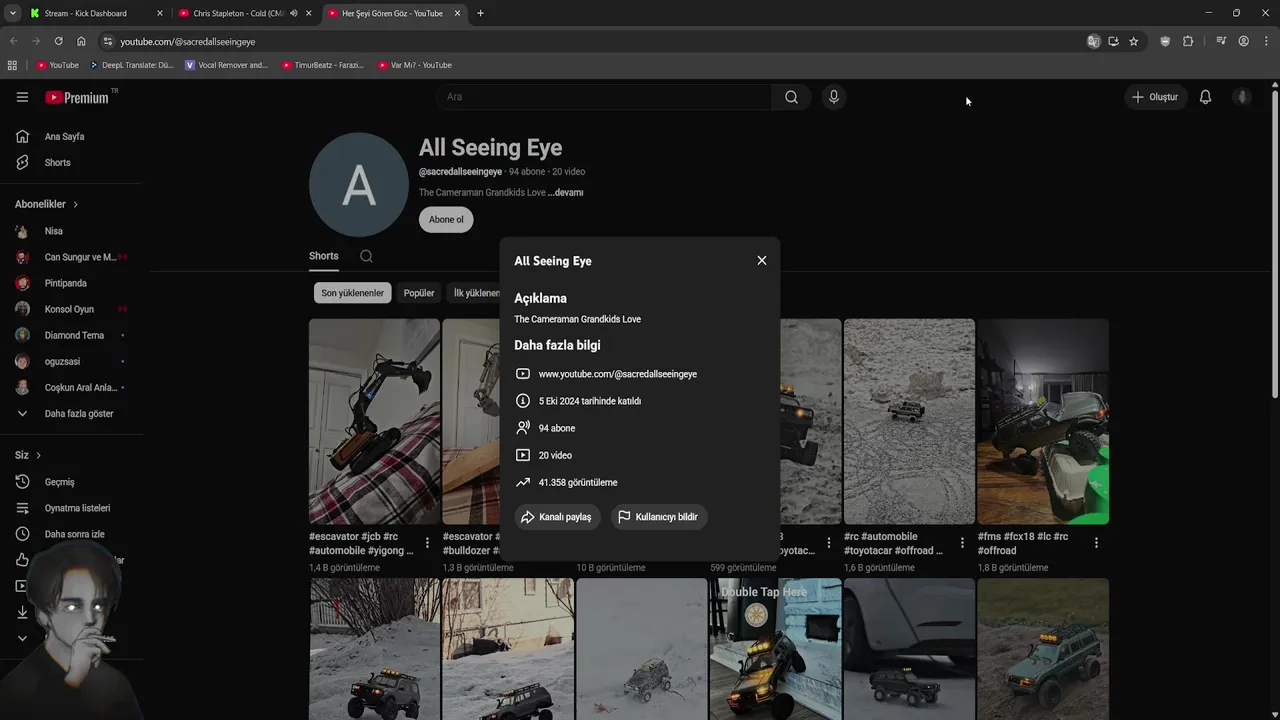Open options for the #escavator #jcb short
Image resolution: width=1280 pixels, height=720 pixels.
427,543
